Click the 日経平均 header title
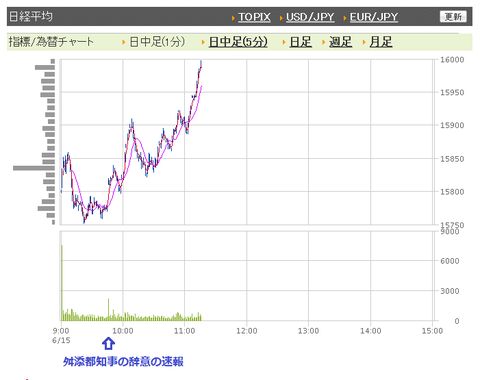The height and width of the screenshot is (380, 480). 31,16
